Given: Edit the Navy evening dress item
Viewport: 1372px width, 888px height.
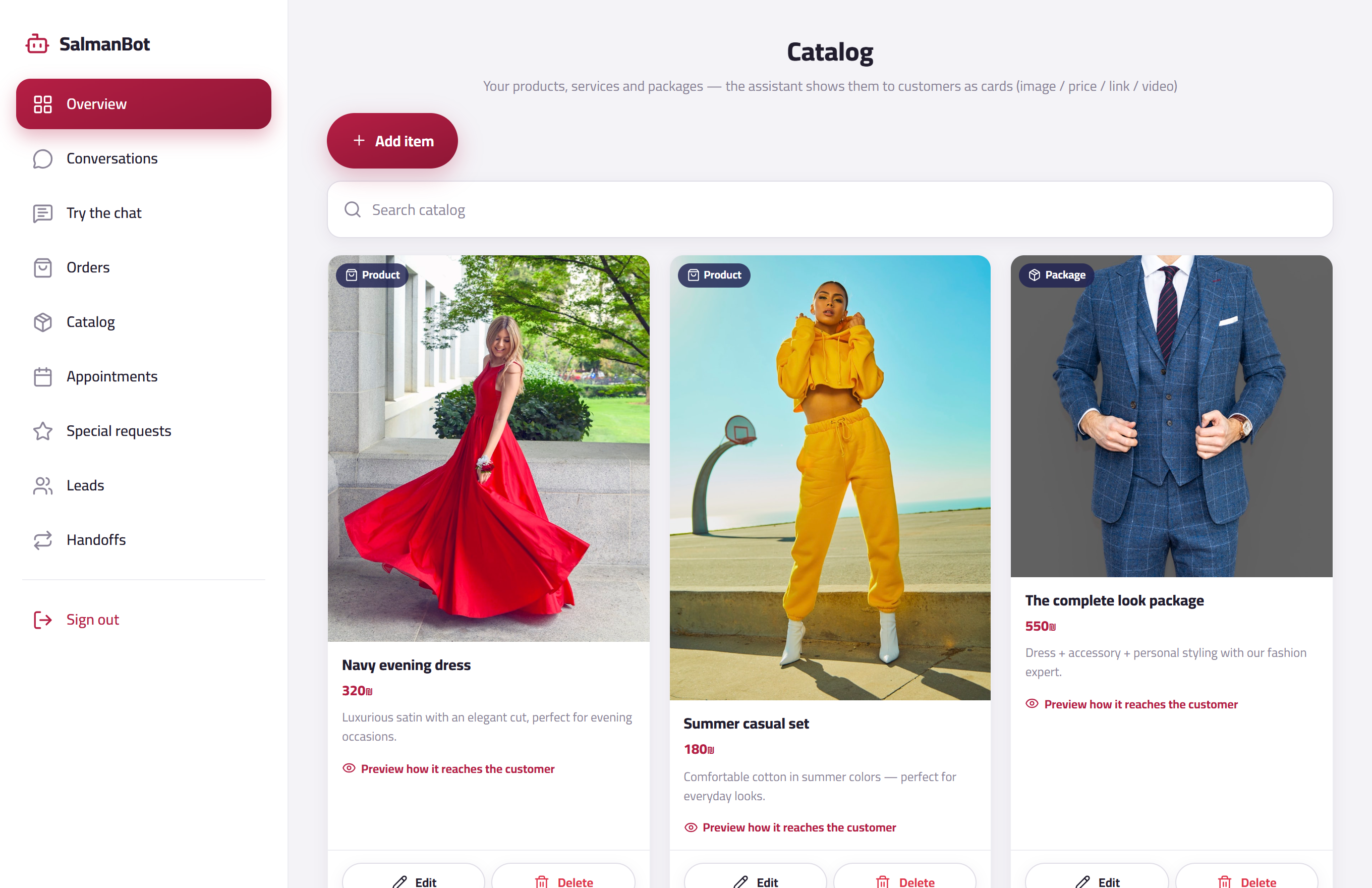Looking at the screenshot, I should (x=413, y=877).
